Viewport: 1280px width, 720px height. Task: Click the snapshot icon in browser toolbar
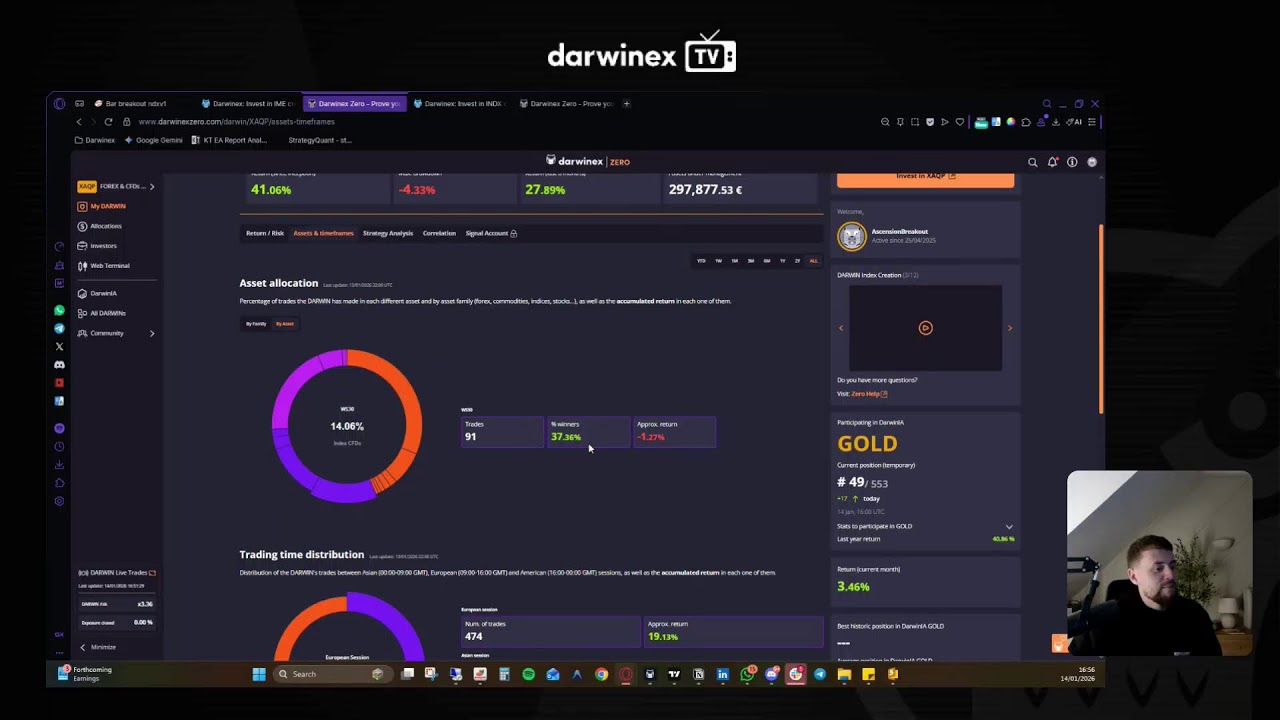pos(915,122)
